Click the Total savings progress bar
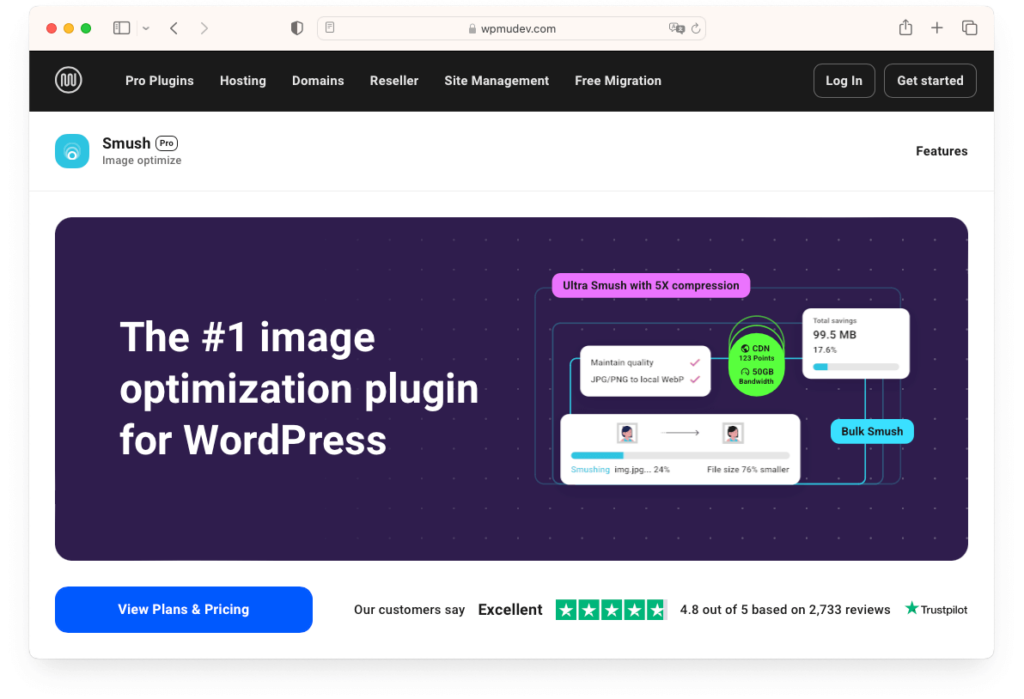Image resolution: width=1024 pixels, height=699 pixels. pos(856,367)
